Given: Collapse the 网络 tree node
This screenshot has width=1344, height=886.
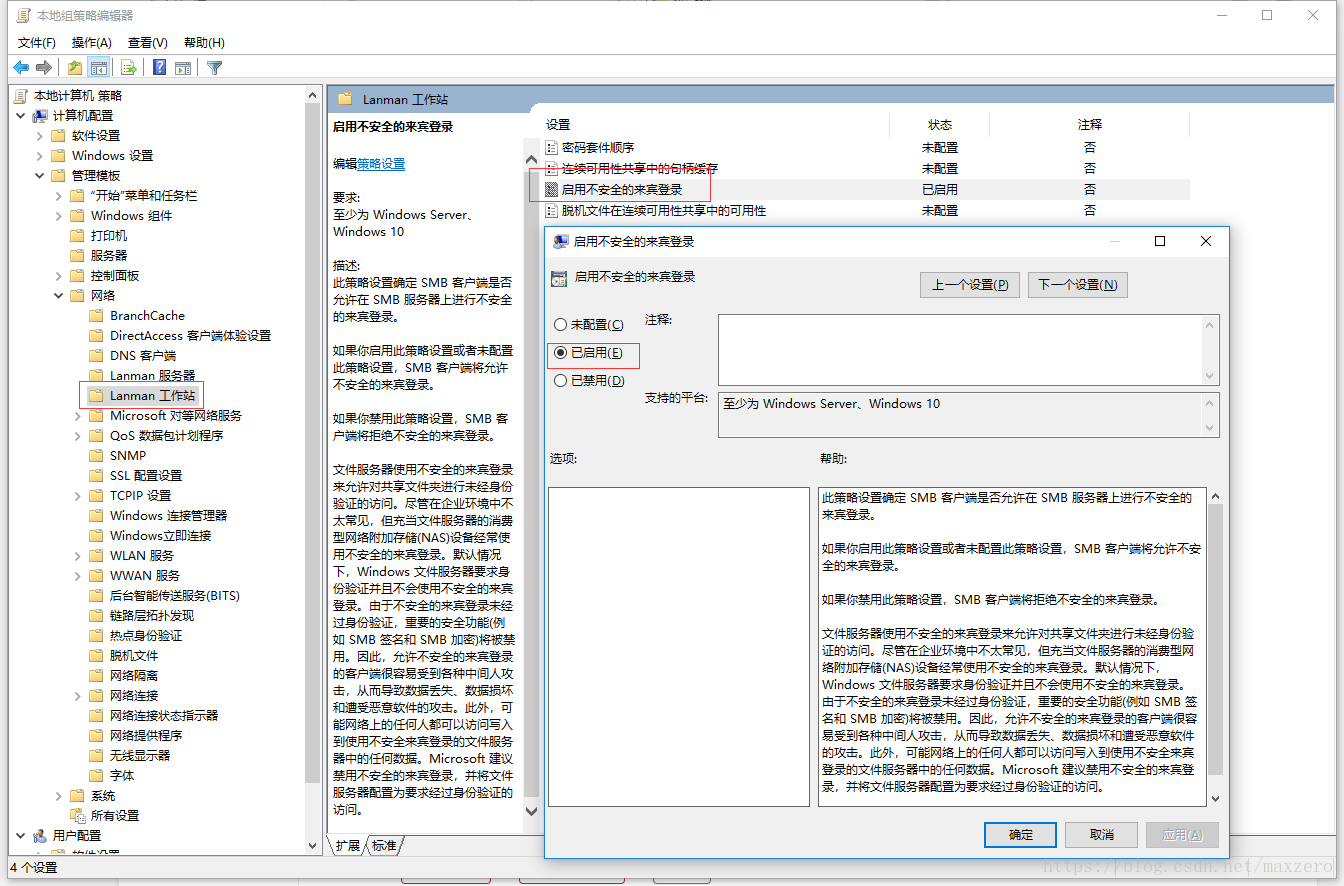Looking at the screenshot, I should [x=59, y=295].
